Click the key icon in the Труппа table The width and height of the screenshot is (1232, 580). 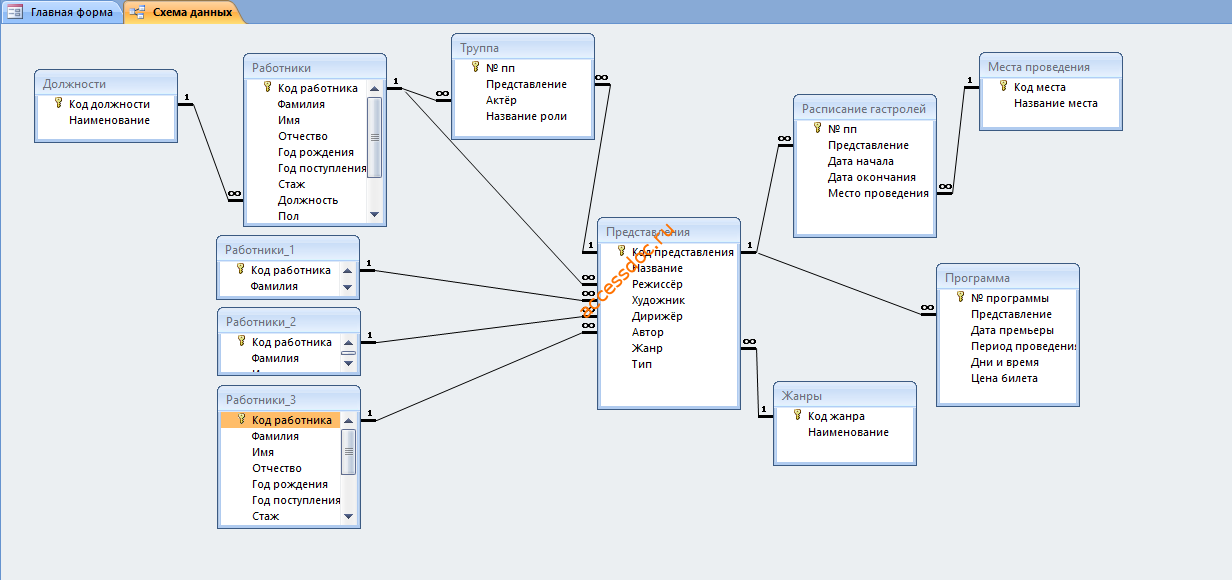475,67
